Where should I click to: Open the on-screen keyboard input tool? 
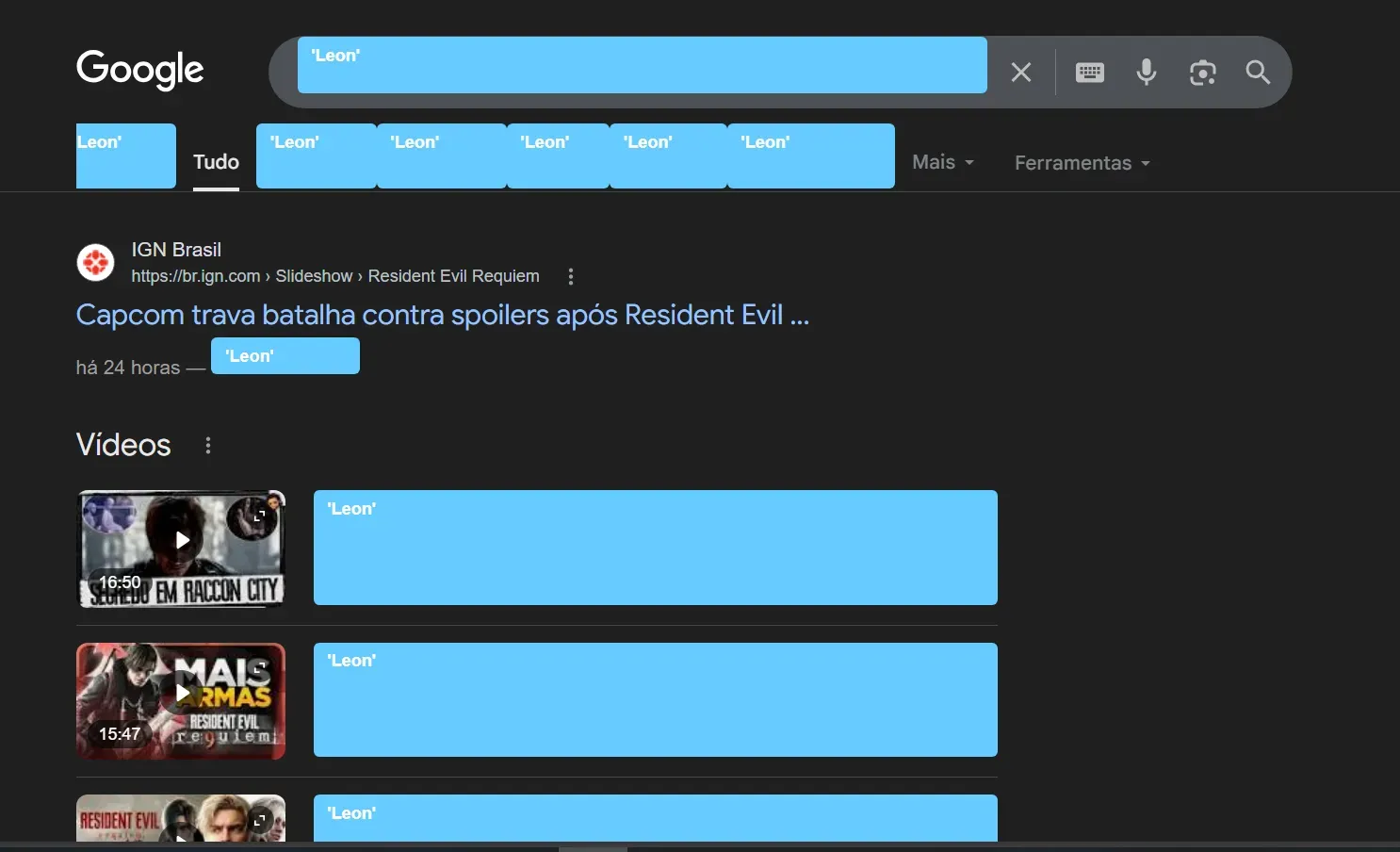click(1090, 73)
